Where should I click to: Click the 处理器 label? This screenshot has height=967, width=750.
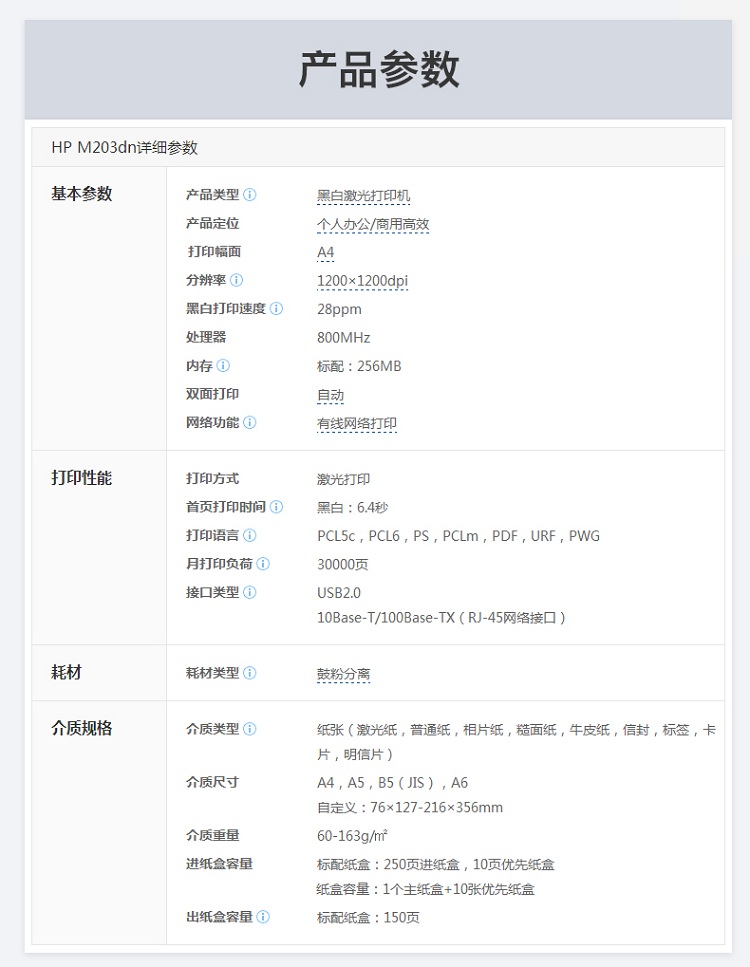point(206,337)
